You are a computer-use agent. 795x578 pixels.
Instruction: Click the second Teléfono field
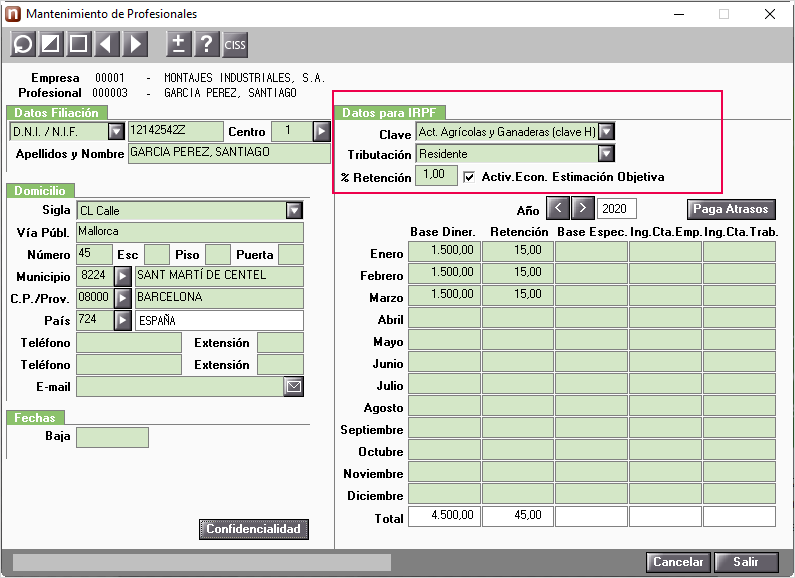coord(129,365)
